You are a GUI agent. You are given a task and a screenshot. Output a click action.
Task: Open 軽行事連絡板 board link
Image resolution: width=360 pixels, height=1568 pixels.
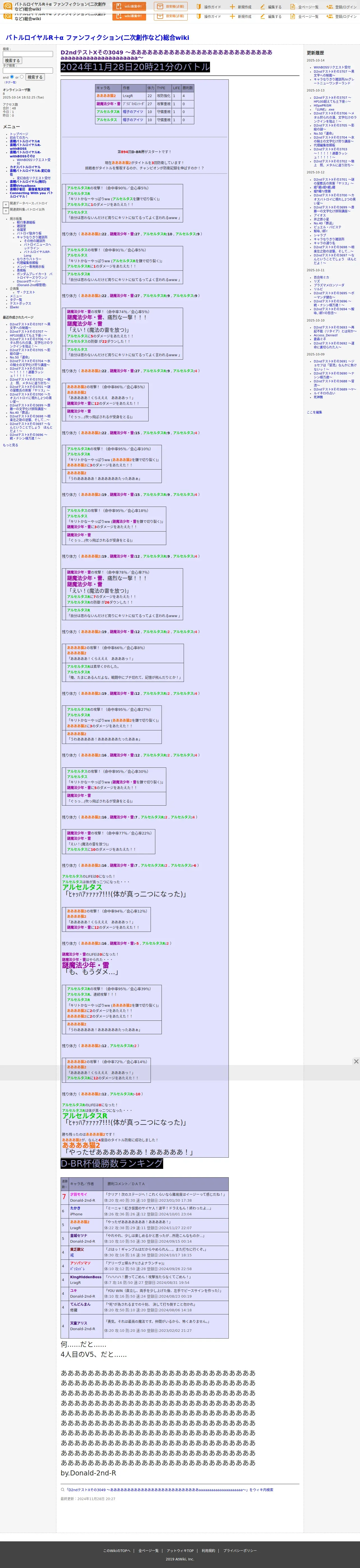click(26, 222)
